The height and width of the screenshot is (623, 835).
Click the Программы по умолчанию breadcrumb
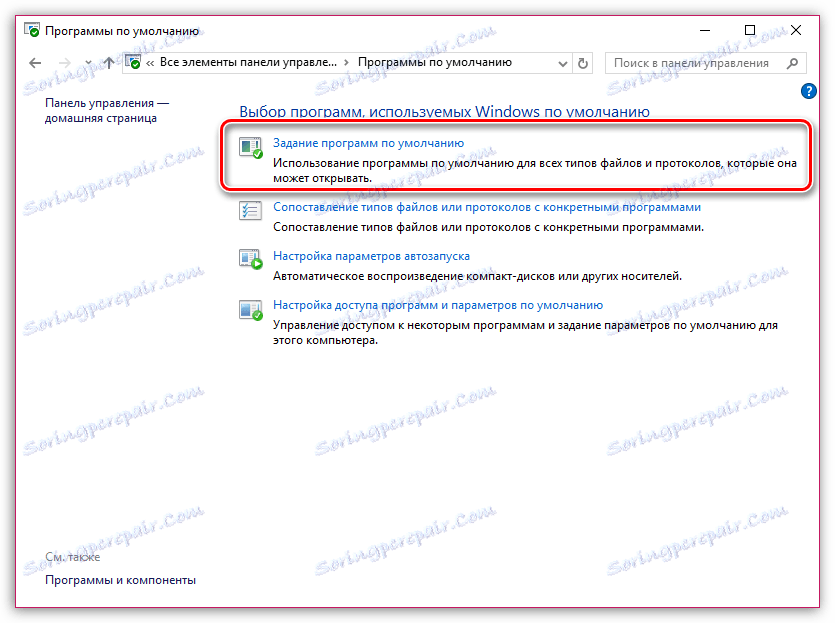tap(435, 62)
